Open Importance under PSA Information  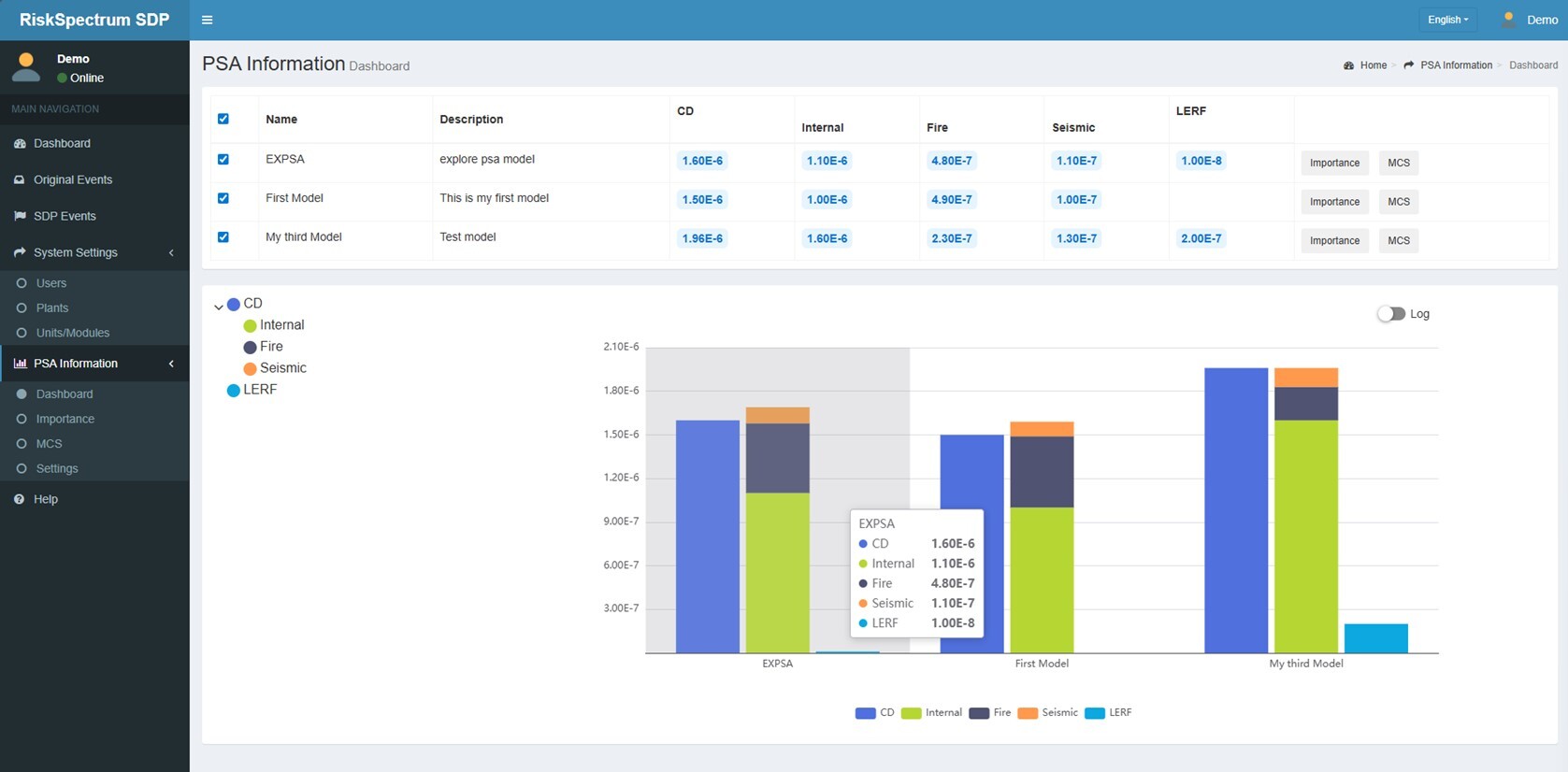point(65,419)
